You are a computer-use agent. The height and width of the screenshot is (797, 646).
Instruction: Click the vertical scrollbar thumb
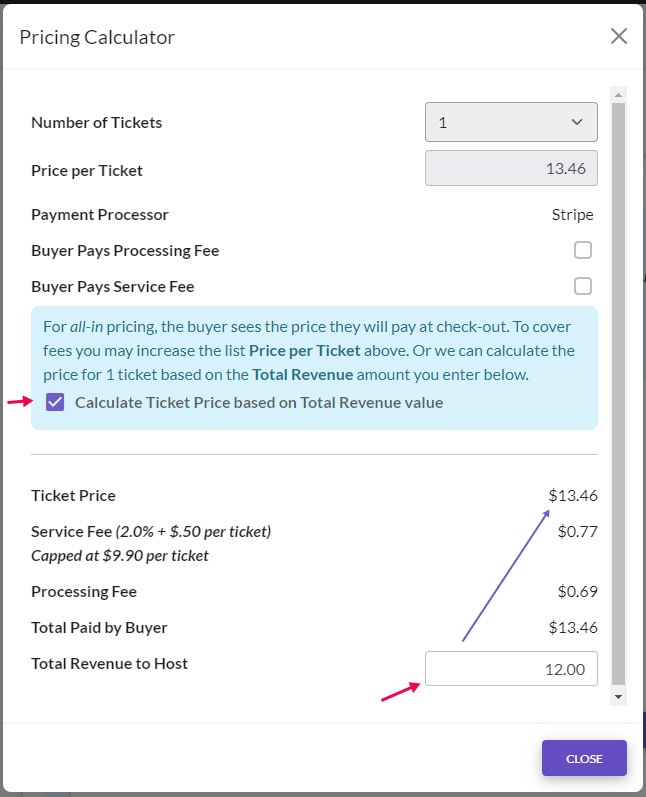click(618, 394)
